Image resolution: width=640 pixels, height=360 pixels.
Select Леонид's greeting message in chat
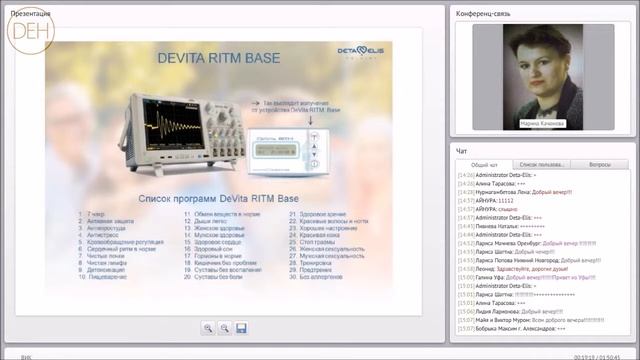click(x=513, y=269)
